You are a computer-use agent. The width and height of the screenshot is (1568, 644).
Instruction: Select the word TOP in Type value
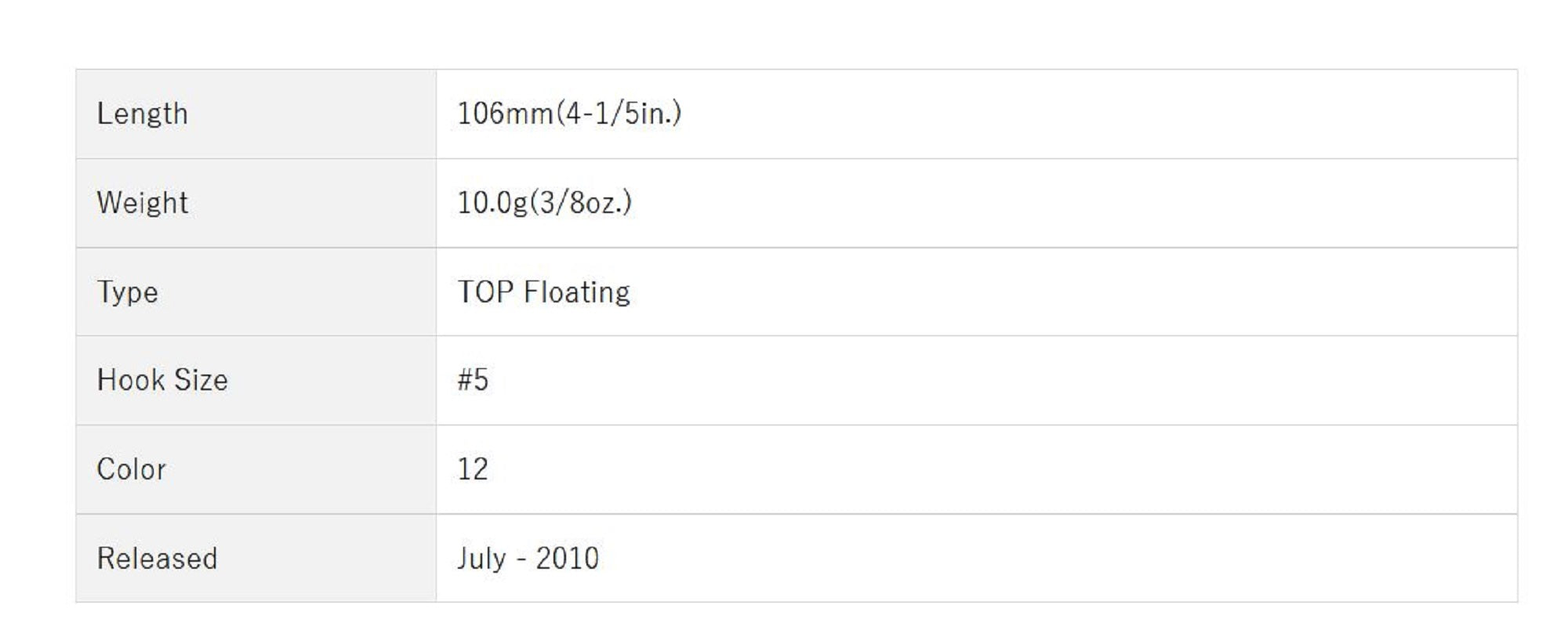click(485, 292)
